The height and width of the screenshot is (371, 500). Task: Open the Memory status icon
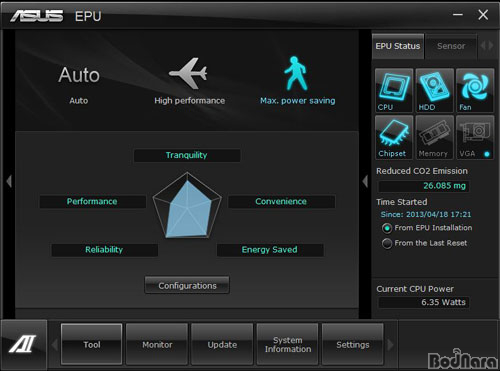point(435,137)
